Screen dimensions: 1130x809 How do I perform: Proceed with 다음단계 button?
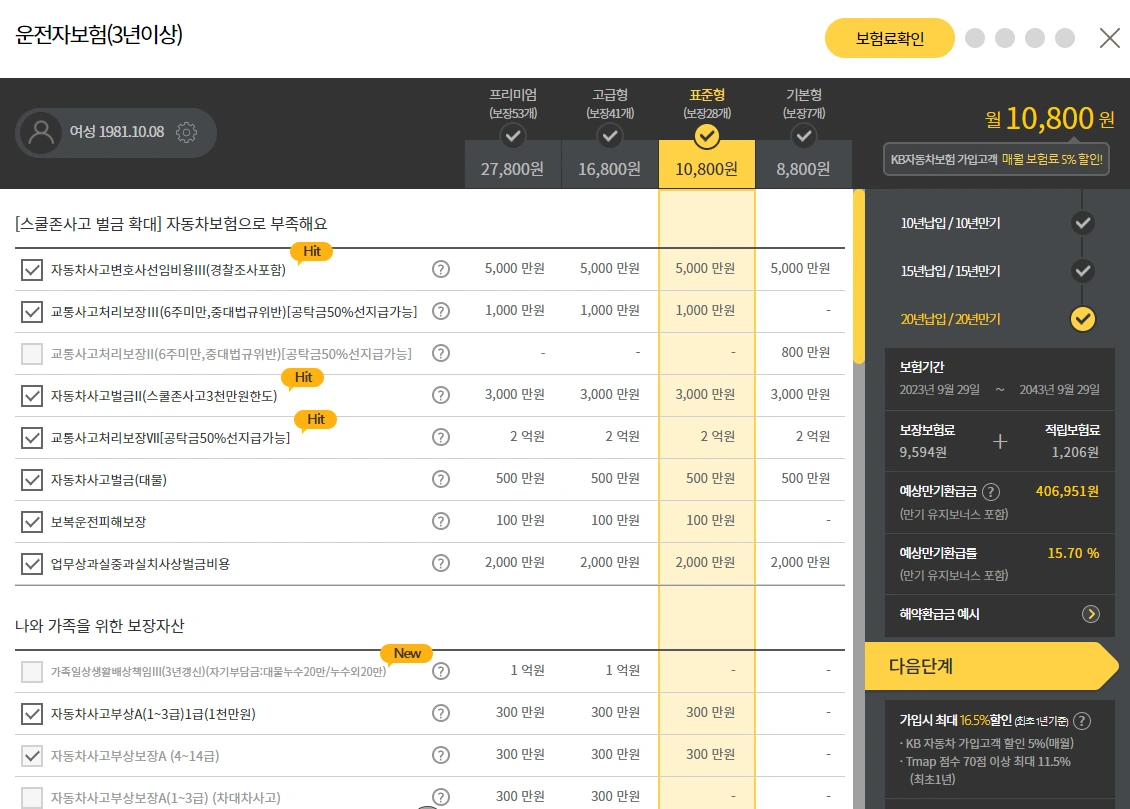pyautogui.click(x=991, y=666)
